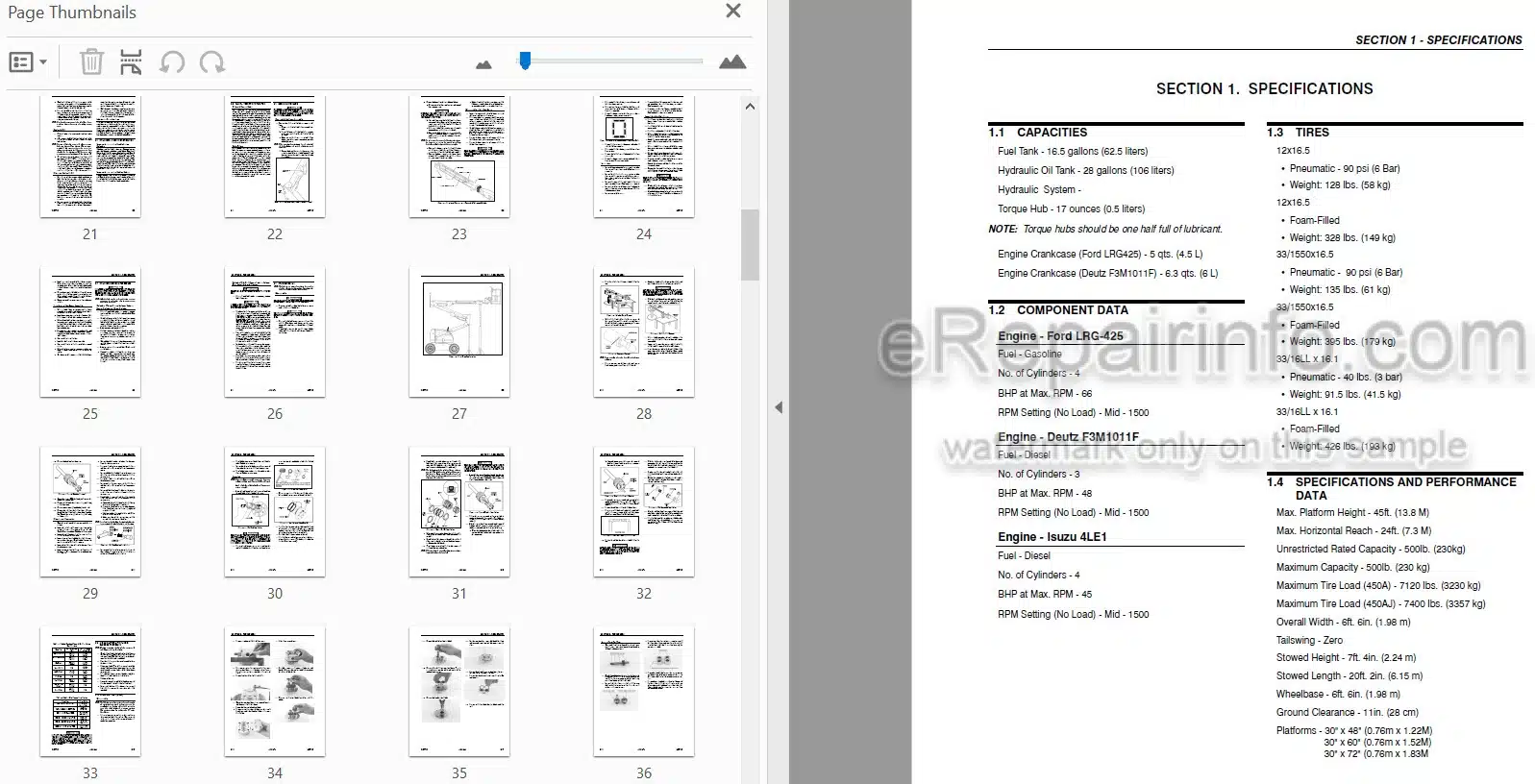Select page 24 thumbnail
Screen dimensions: 1535x784
click(x=644, y=157)
